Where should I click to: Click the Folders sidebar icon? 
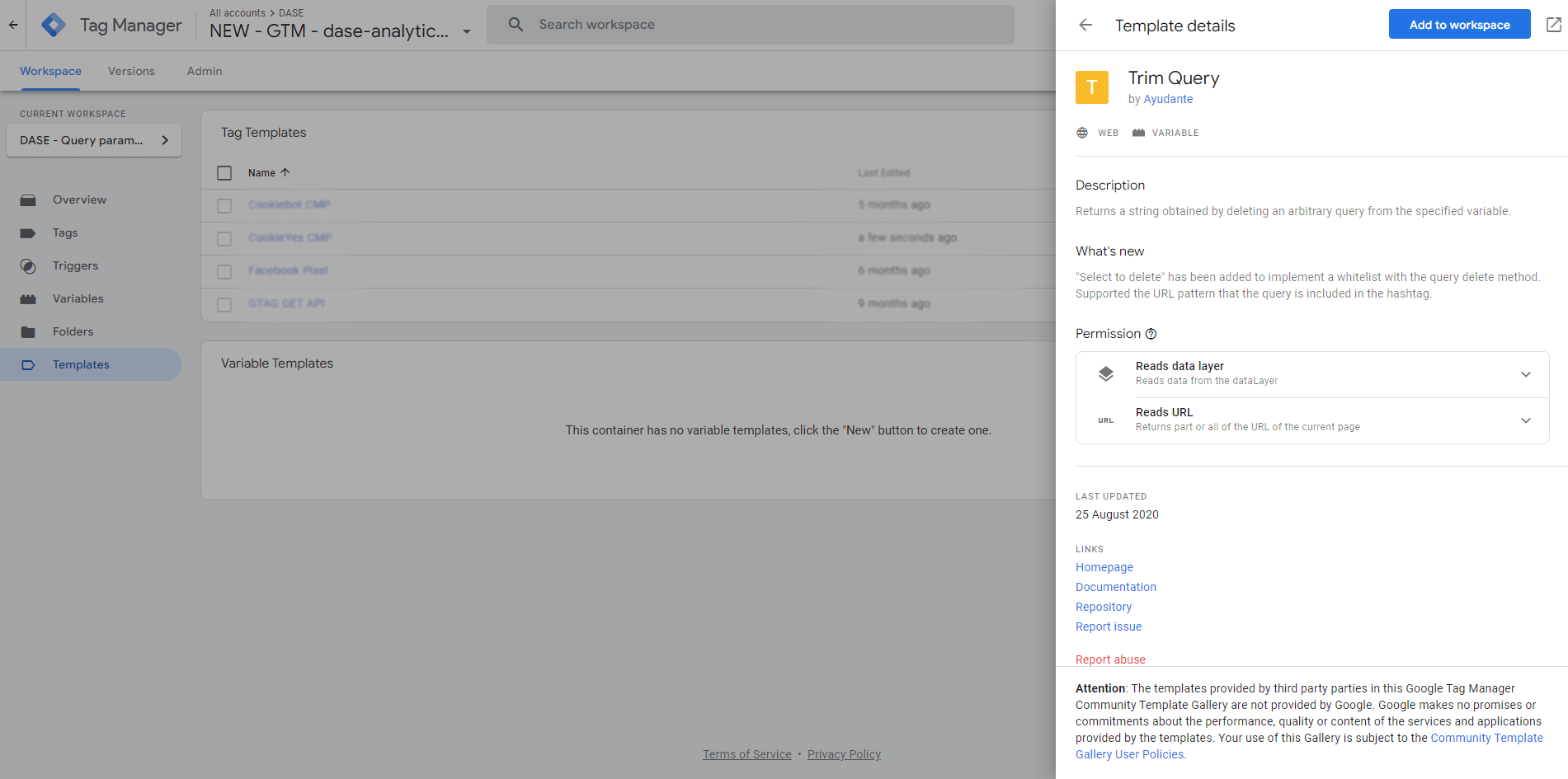28,332
